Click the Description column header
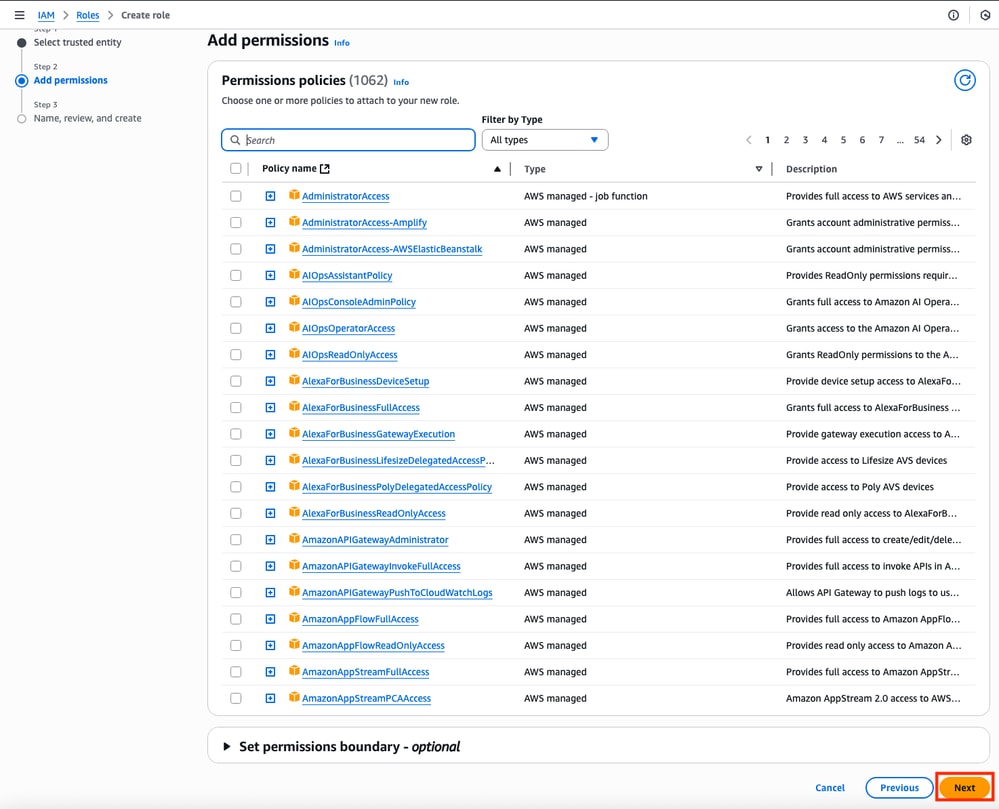Screen dimensions: 999x809 pyautogui.click(x=811, y=169)
